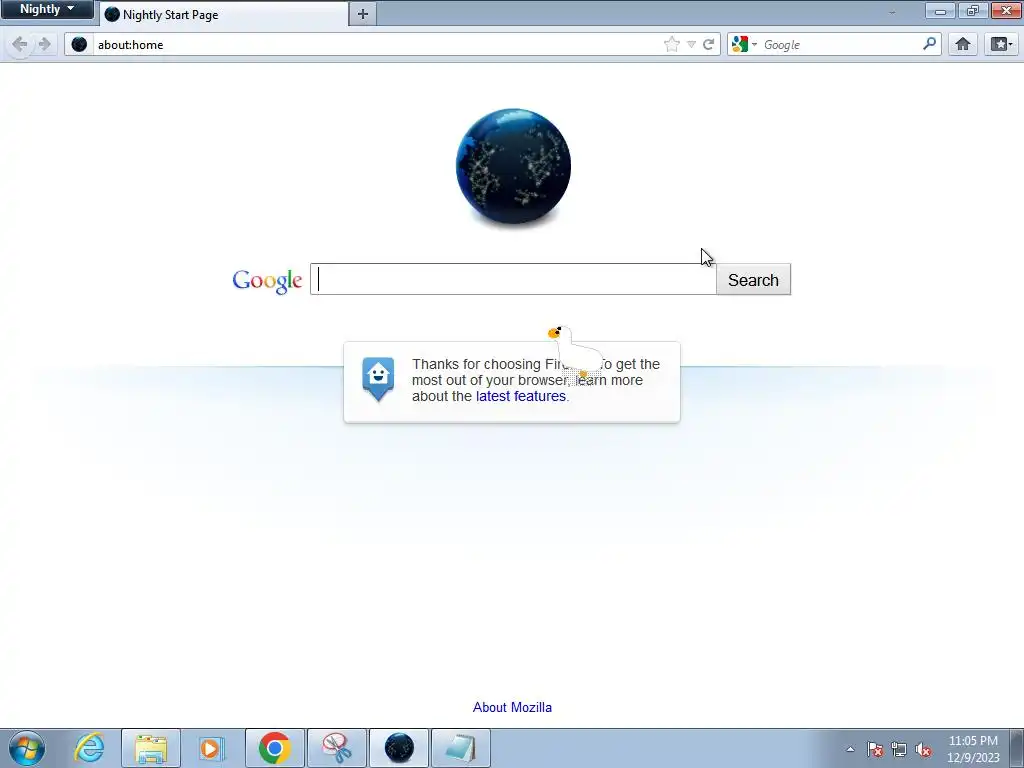Go back with the back arrow
Viewport: 1024px width, 768px height.
tap(20, 44)
